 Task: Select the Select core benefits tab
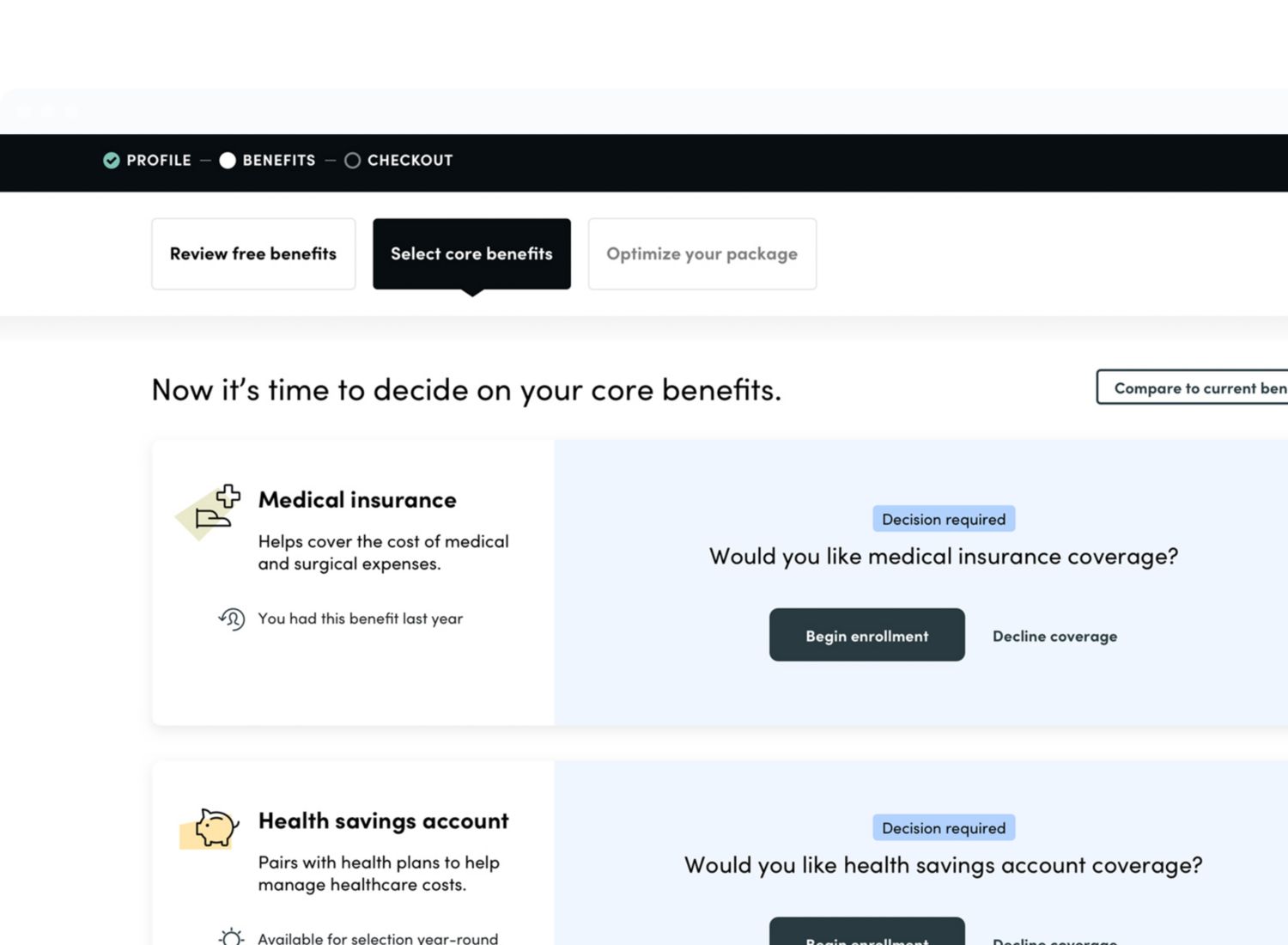click(x=471, y=254)
